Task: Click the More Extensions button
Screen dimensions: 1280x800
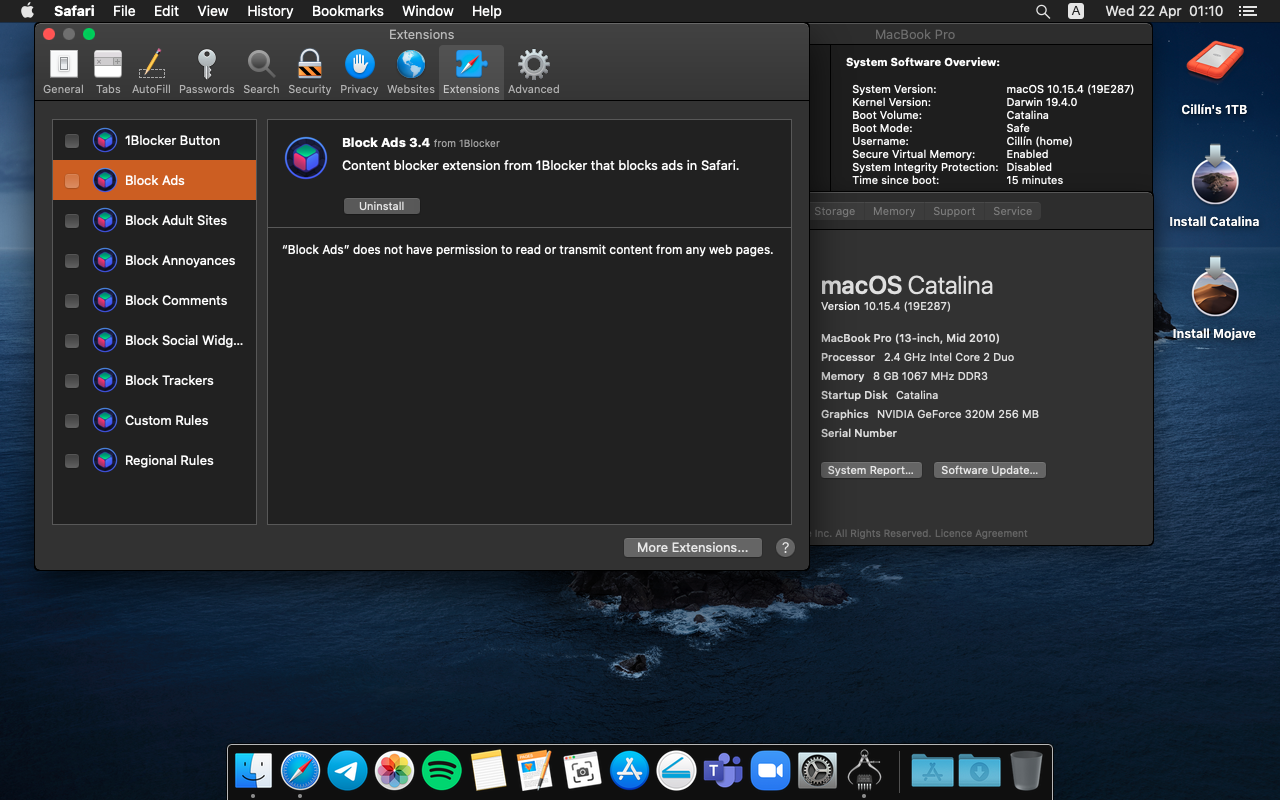Action: click(692, 547)
